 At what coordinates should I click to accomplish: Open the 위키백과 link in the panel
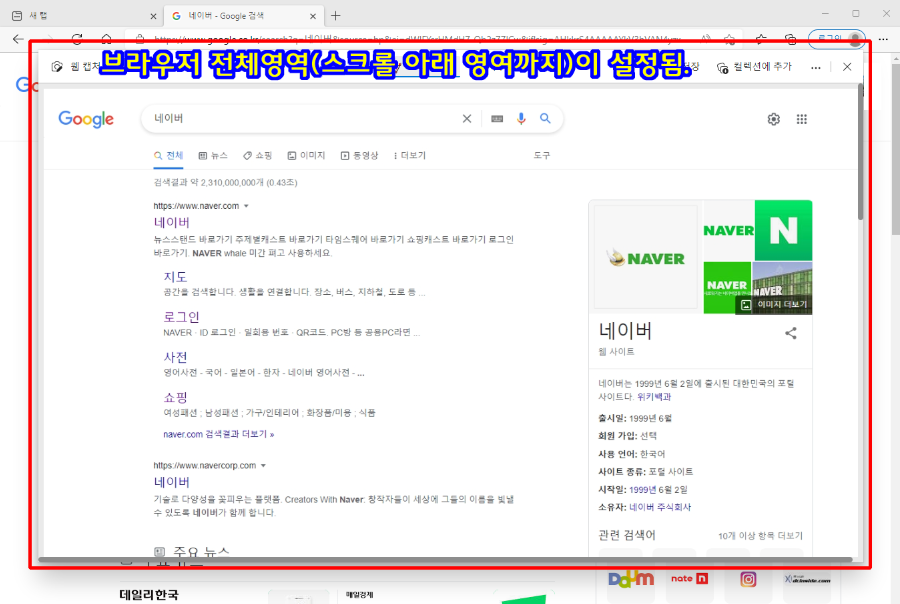[x=654, y=397]
